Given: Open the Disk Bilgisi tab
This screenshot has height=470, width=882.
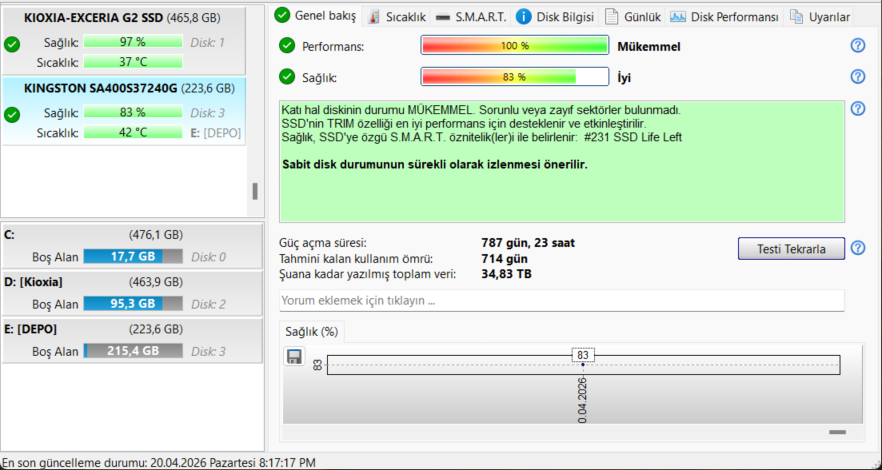Looking at the screenshot, I should (x=555, y=17).
